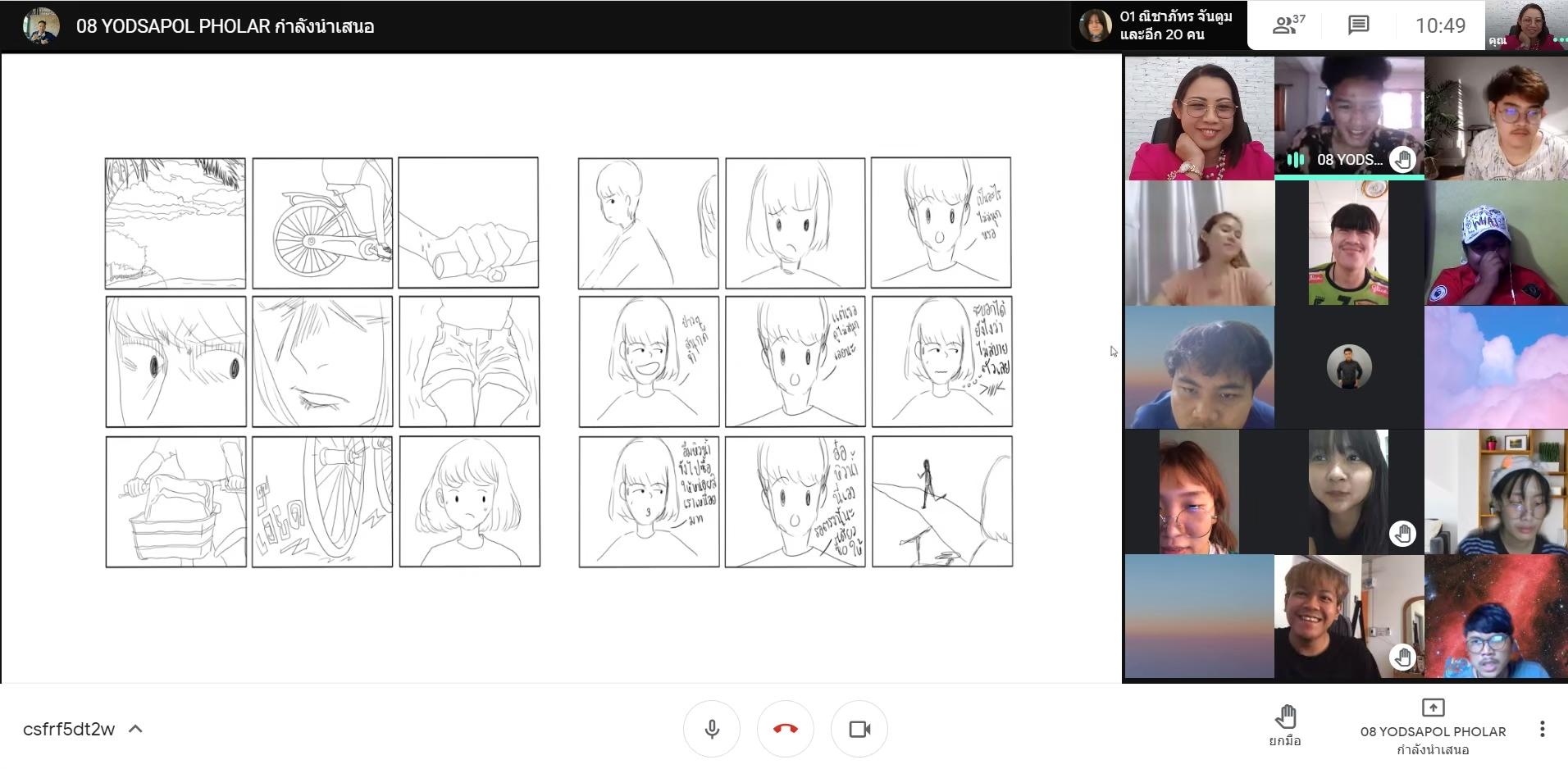Screen dimensions: 1568x769
Task: Open the three-dot more options menu
Action: pos(1543,729)
